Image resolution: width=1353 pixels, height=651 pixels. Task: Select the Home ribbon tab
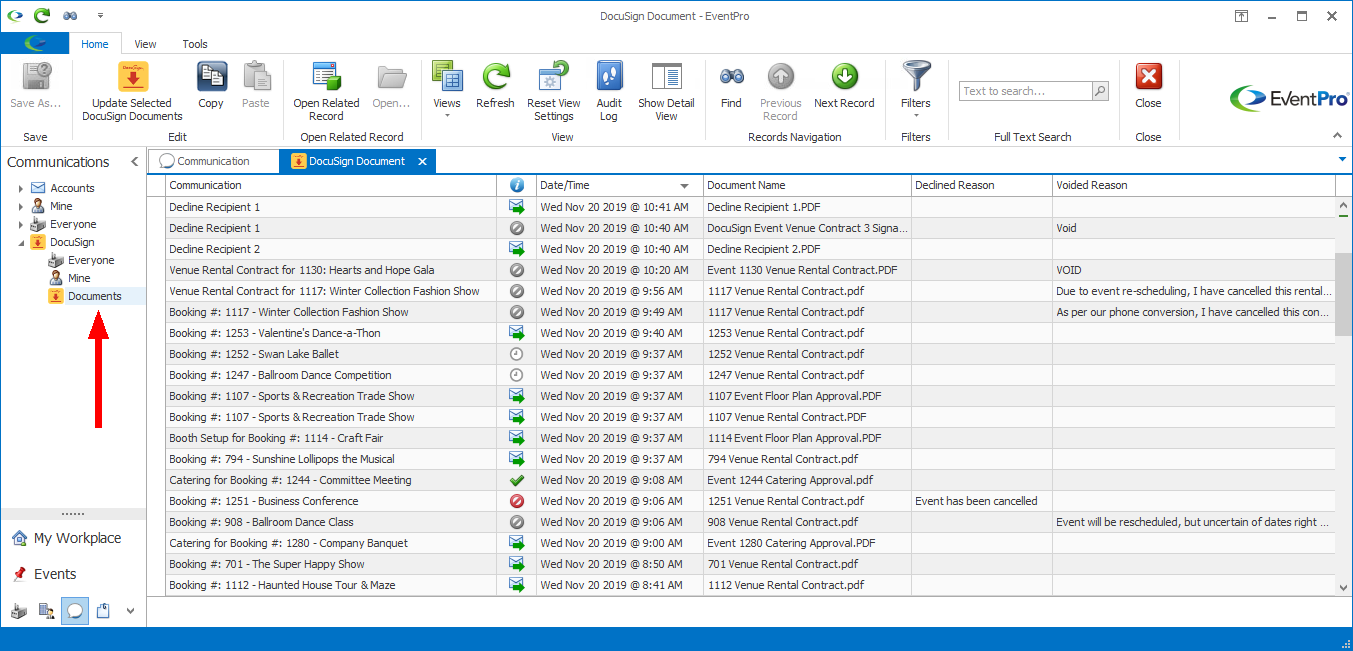click(x=95, y=44)
